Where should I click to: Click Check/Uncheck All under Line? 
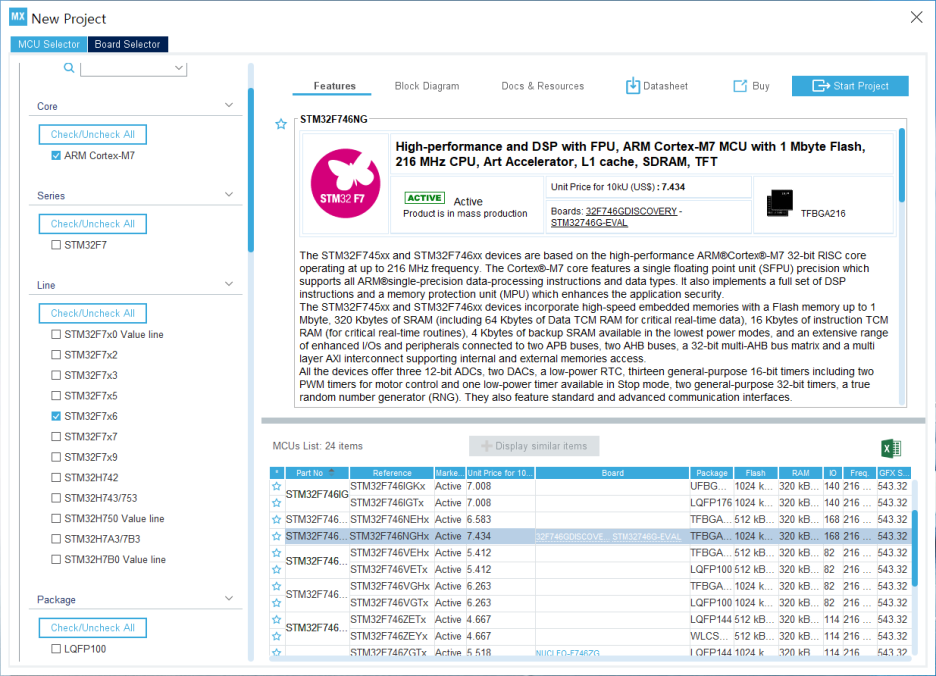point(93,314)
